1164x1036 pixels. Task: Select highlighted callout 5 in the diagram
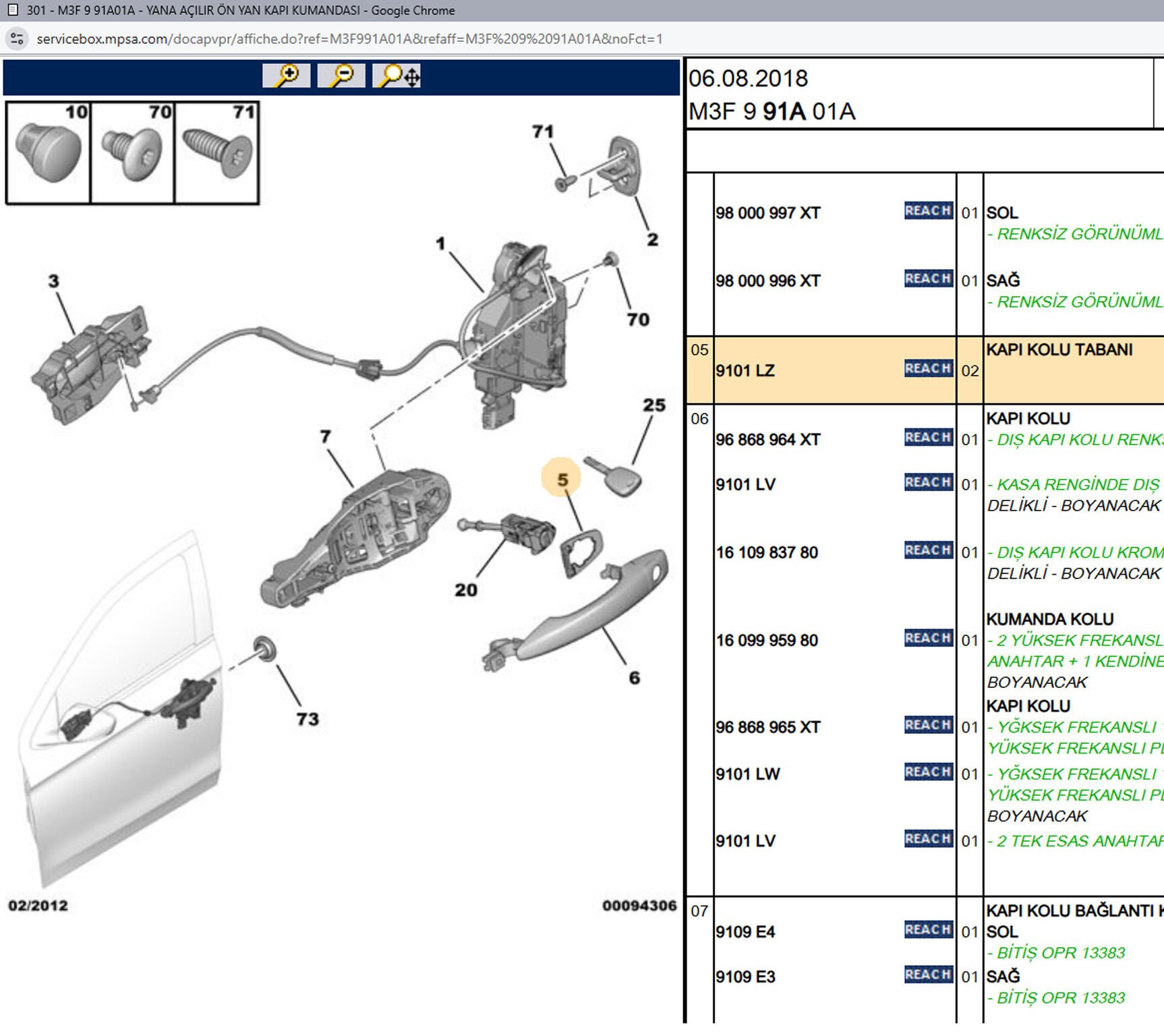point(562,480)
